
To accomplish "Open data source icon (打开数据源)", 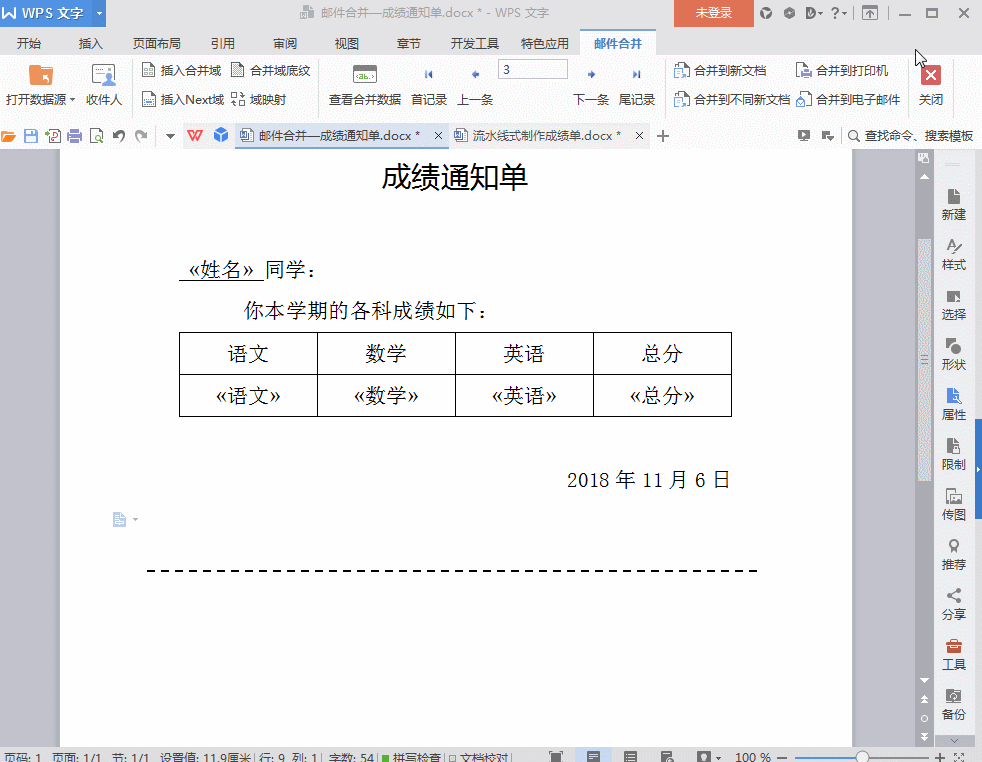I will pyautogui.click(x=41, y=75).
